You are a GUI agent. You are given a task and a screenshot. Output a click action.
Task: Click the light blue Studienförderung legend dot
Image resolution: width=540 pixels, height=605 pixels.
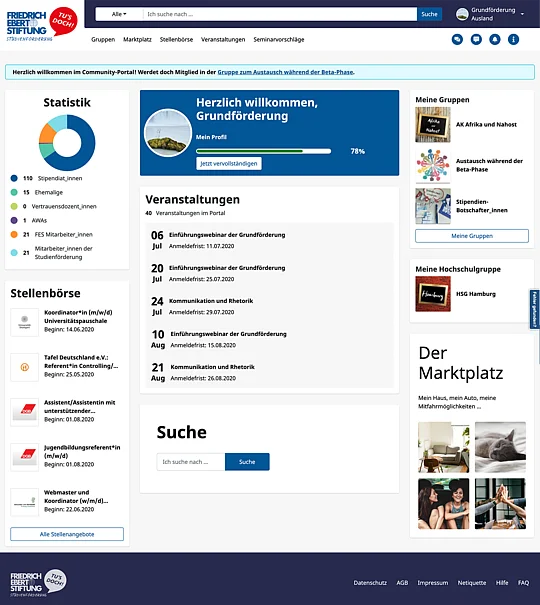(x=14, y=253)
